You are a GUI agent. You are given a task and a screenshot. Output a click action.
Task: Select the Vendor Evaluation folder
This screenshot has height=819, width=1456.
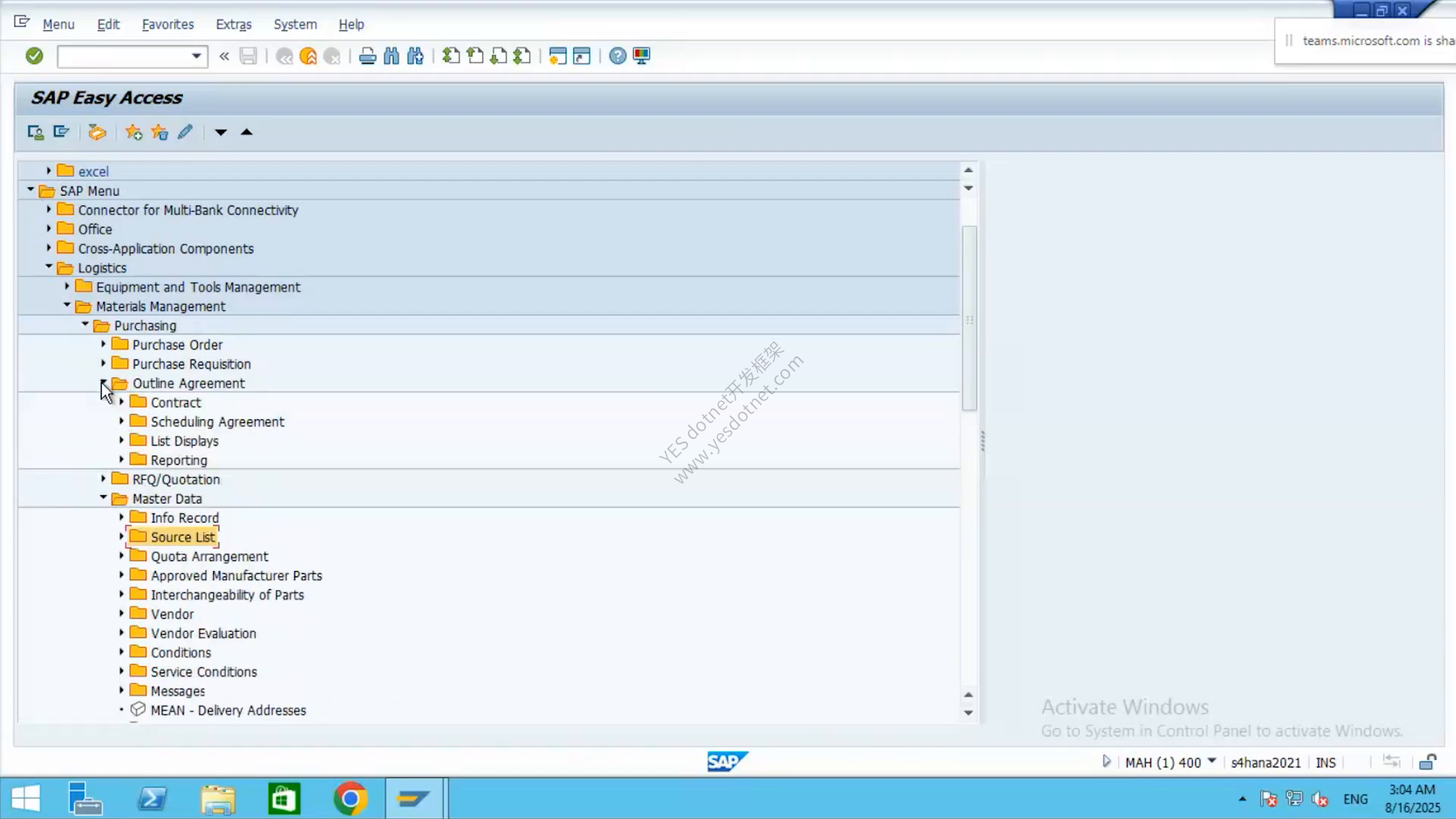[x=203, y=633]
